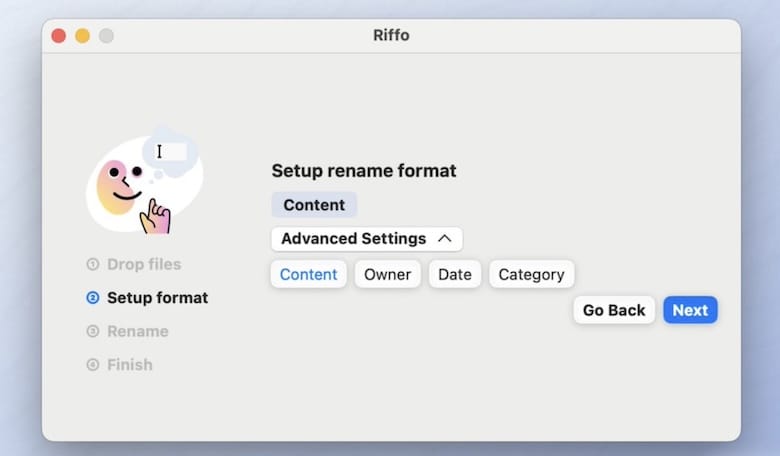Click the blue Next button
Screen dimensions: 780x456
coord(690,310)
